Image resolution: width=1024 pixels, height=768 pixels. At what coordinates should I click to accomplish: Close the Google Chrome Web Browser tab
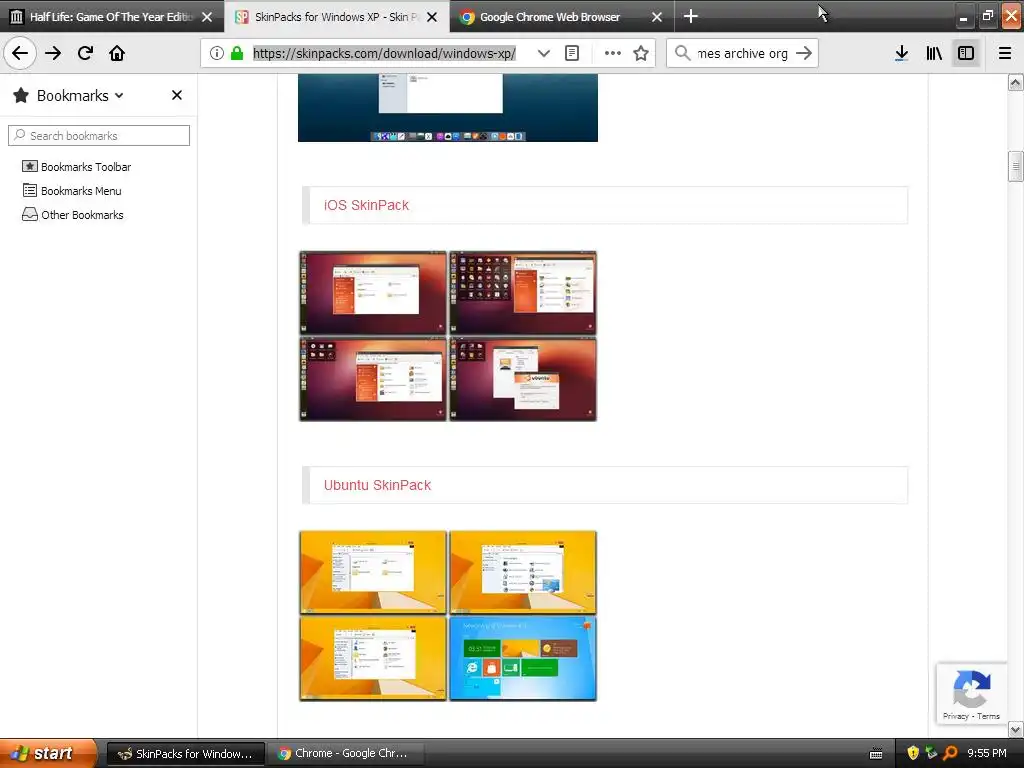[657, 17]
